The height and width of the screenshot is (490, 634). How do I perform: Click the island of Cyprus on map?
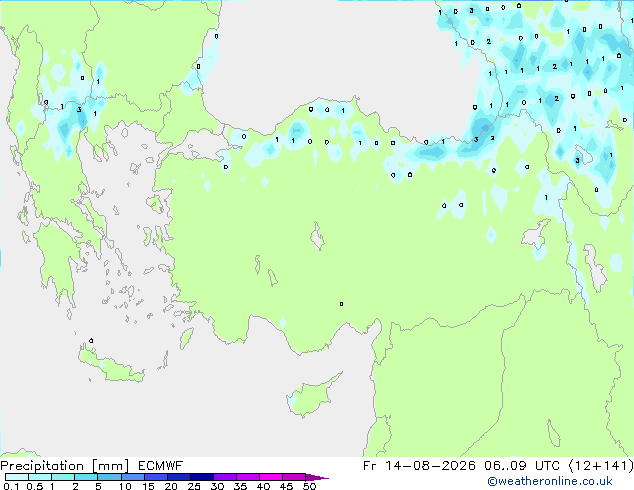coord(311,396)
